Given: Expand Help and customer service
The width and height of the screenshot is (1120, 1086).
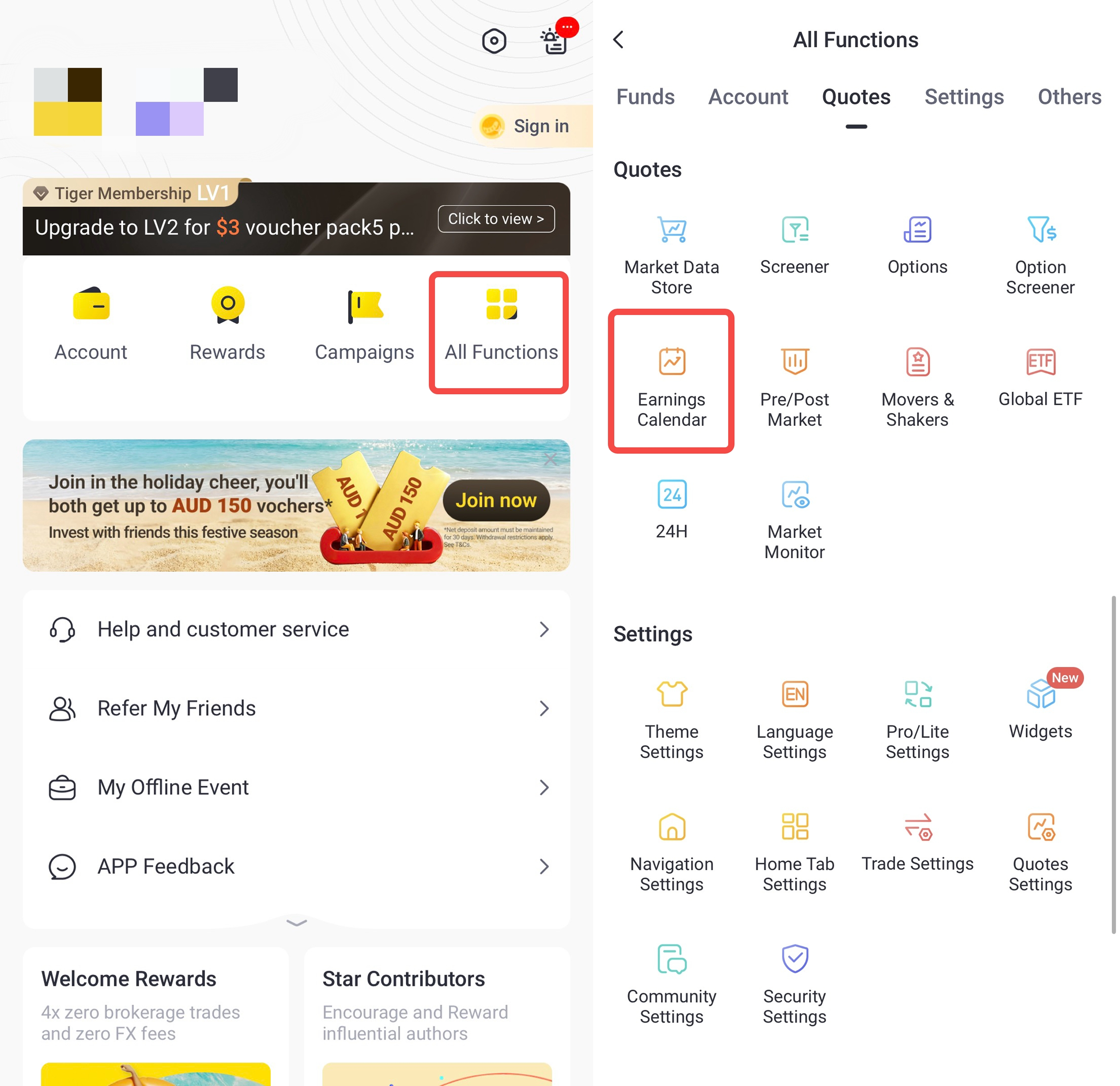Looking at the screenshot, I should click(297, 629).
